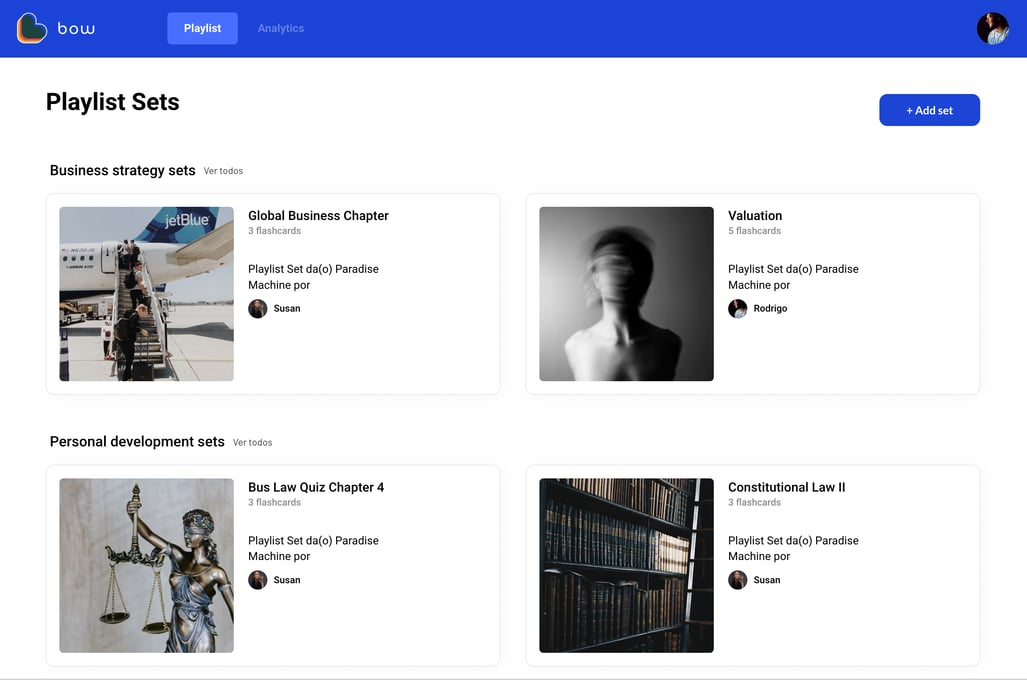Screen dimensions: 1027x680
Task: Select the law library bookshelf thumbnail
Action: pos(626,565)
